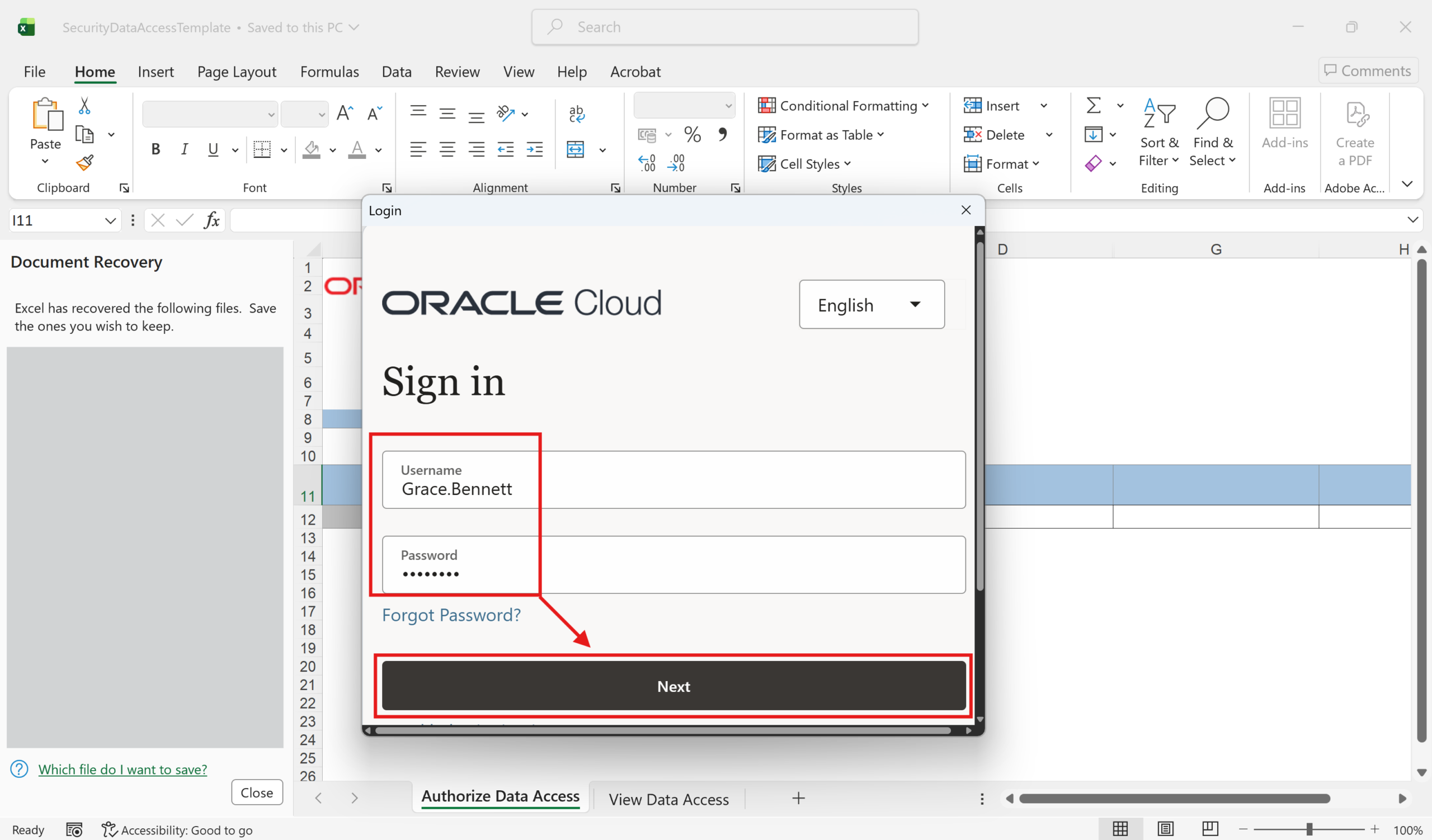The image size is (1432, 840).
Task: Toggle Align Left for cell text
Action: coord(418,149)
